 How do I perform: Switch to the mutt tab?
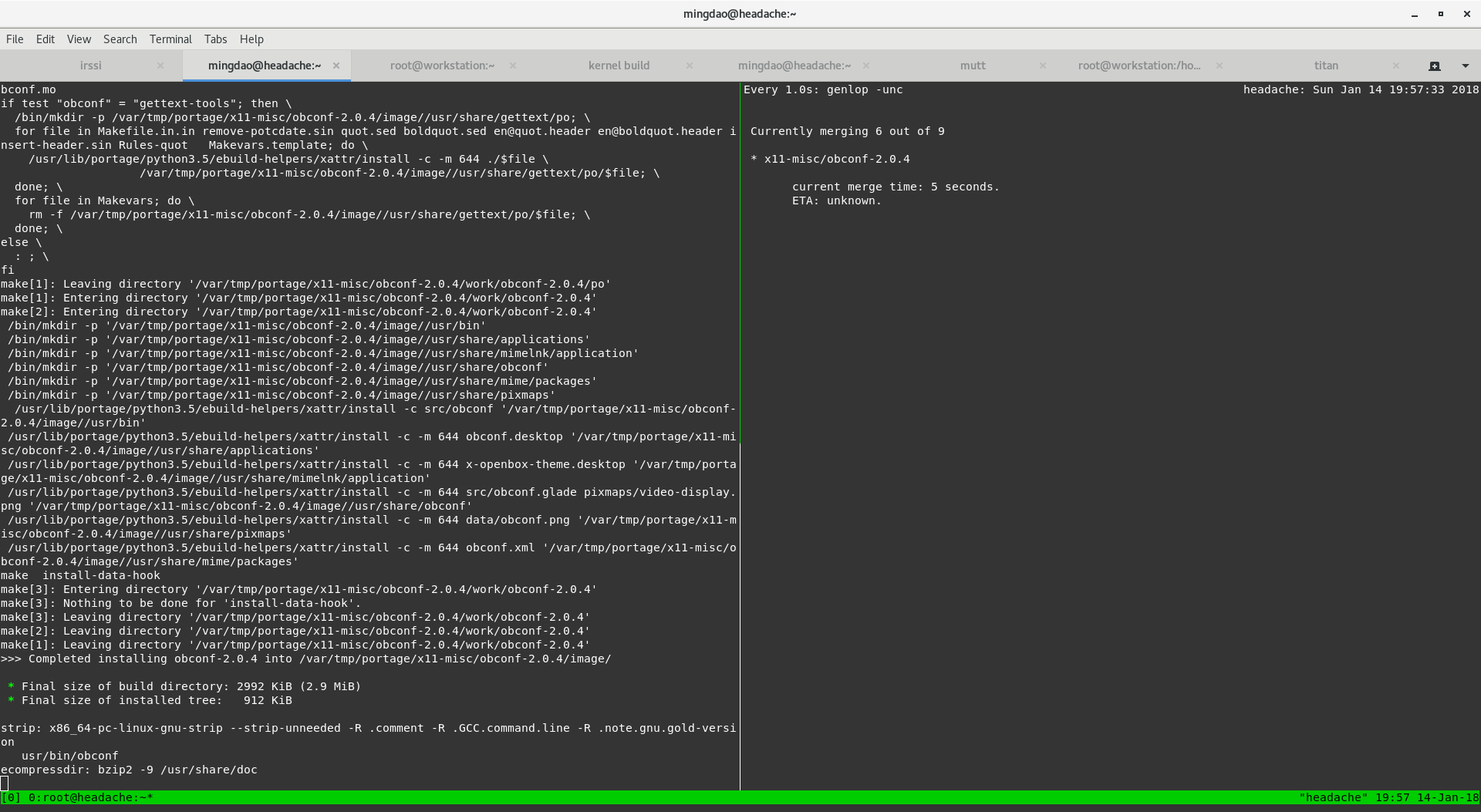(973, 66)
